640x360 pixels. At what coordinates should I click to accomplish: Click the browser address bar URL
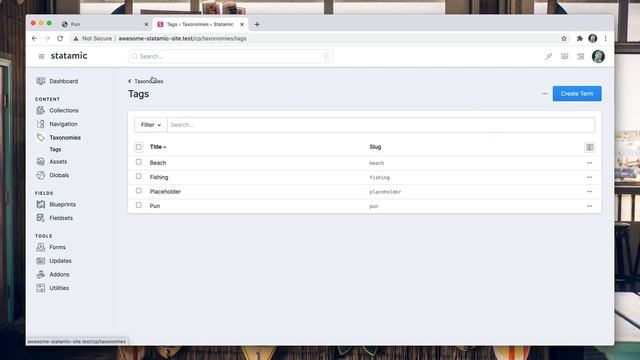tap(182, 38)
